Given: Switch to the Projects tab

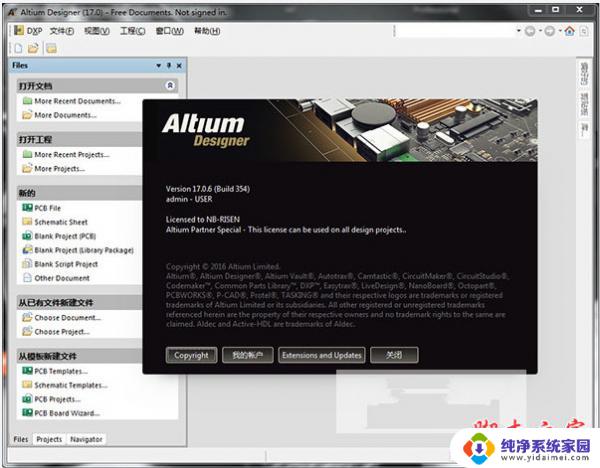Looking at the screenshot, I should click(49, 439).
